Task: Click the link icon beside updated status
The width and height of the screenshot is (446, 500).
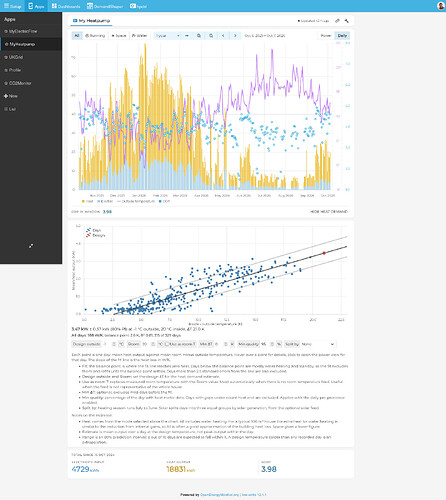Action: (x=337, y=21)
